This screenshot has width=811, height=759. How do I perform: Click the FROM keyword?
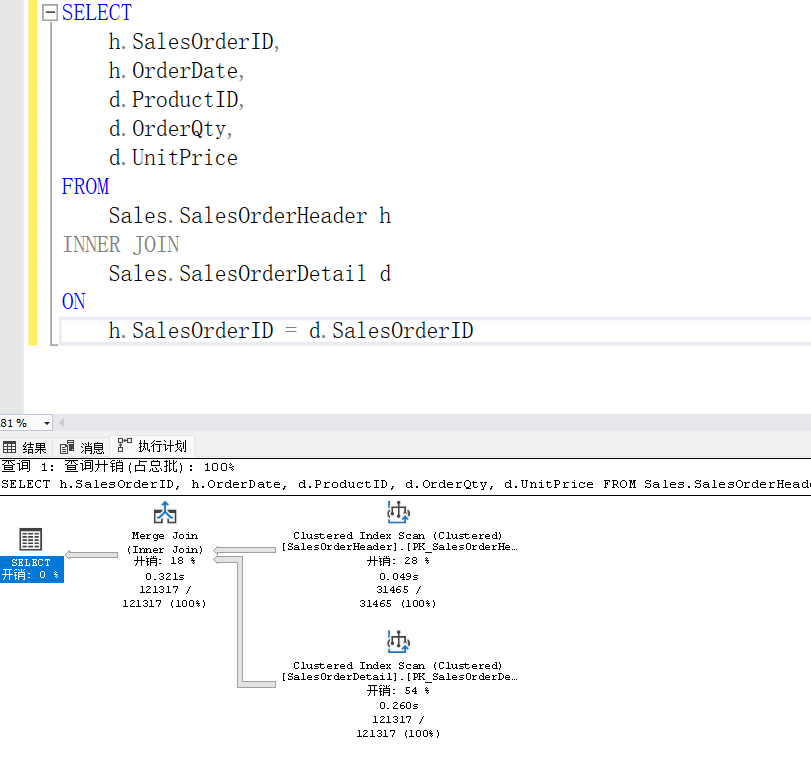85,187
